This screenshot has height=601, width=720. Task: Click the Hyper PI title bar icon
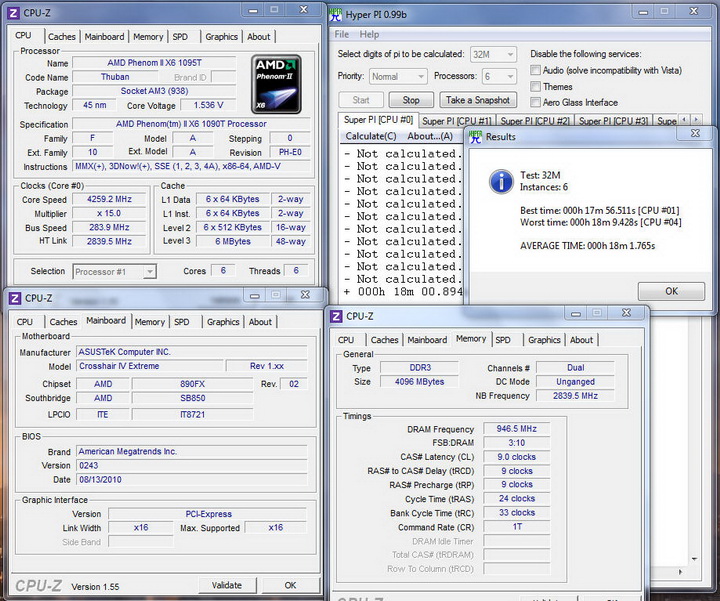tap(336, 15)
